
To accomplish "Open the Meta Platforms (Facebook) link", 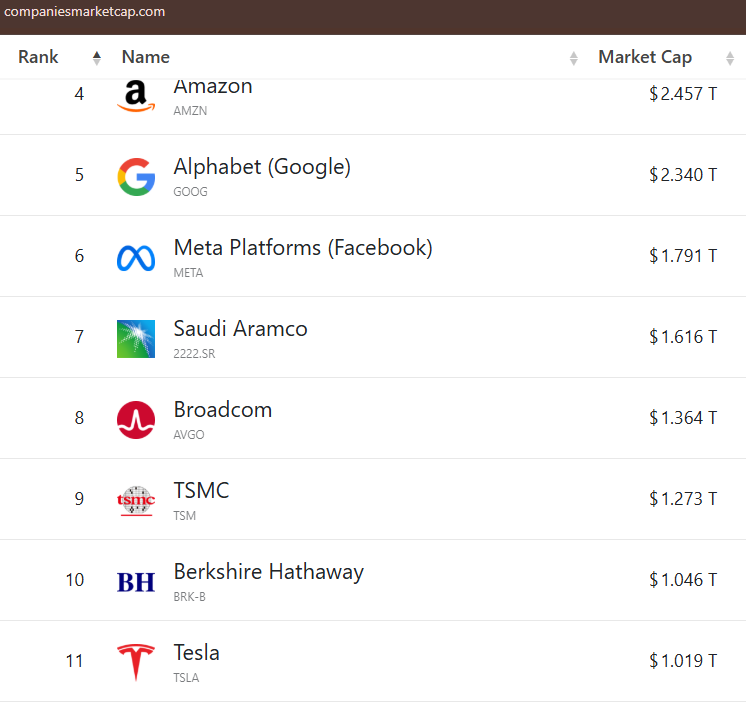I will click(x=303, y=248).
